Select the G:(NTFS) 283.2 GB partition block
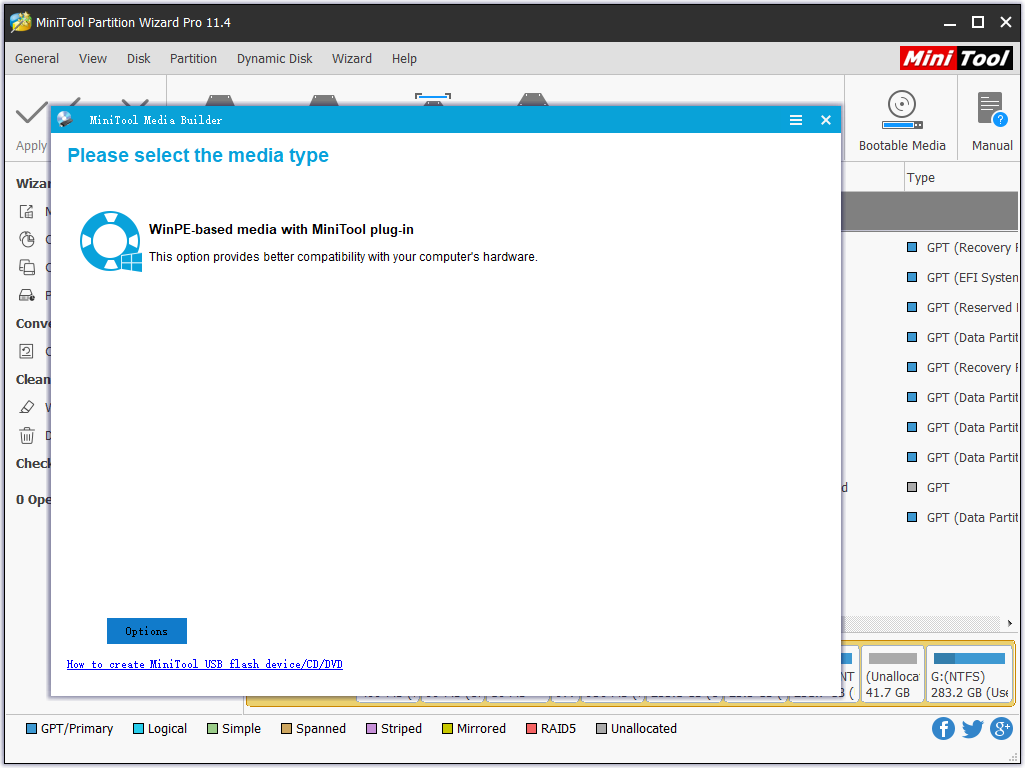Viewport: 1025px width, 768px height. (969, 675)
